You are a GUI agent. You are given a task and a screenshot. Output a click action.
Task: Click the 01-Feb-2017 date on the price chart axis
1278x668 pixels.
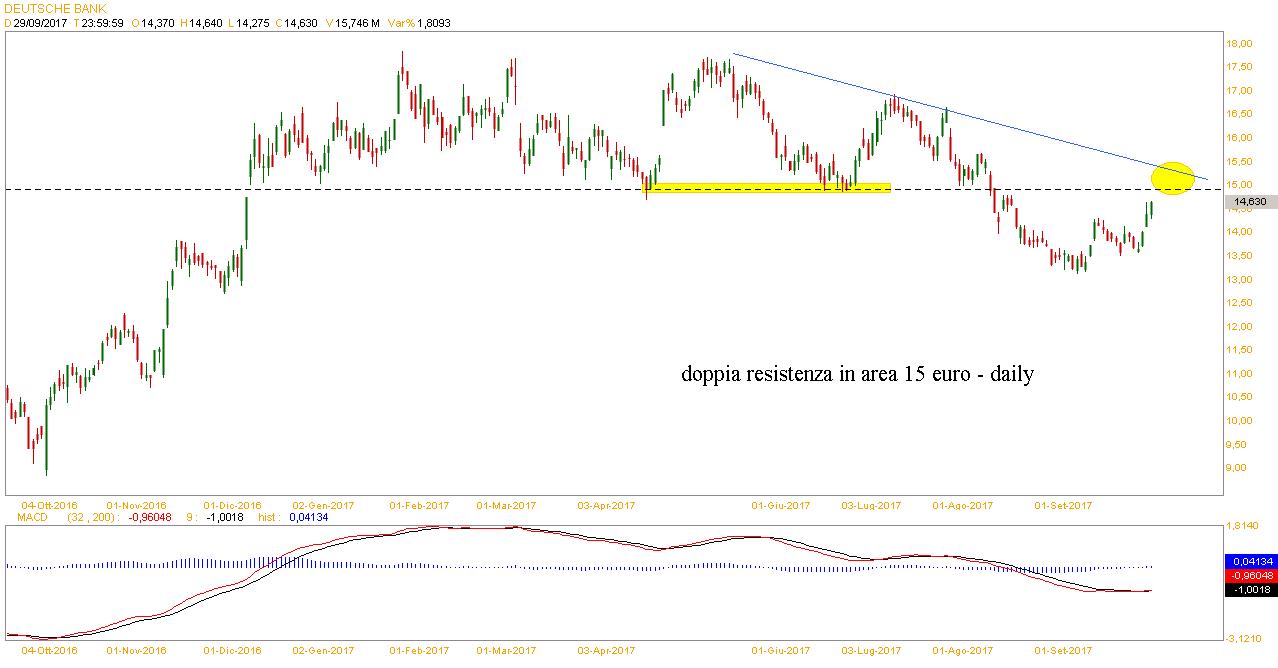(418, 505)
